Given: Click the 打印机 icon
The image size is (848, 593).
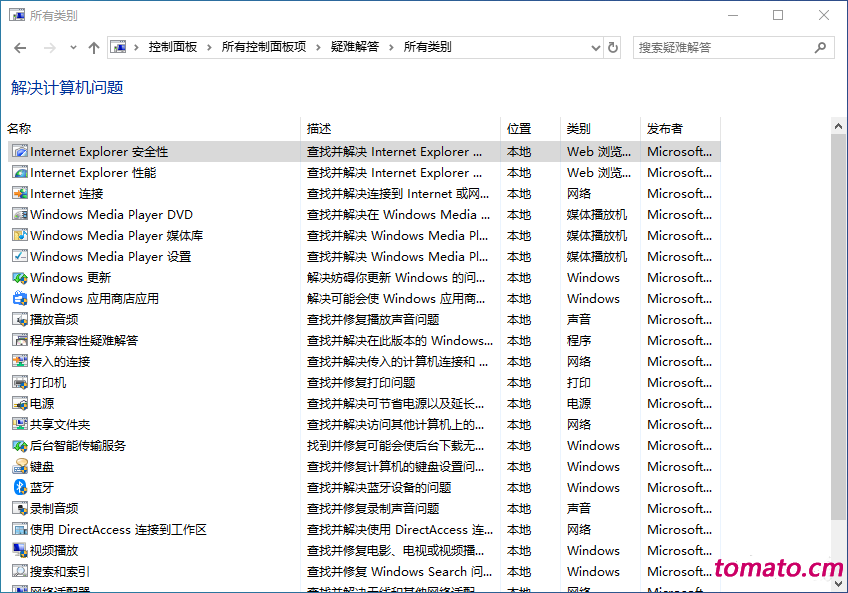Looking at the screenshot, I should pyautogui.click(x=20, y=383).
